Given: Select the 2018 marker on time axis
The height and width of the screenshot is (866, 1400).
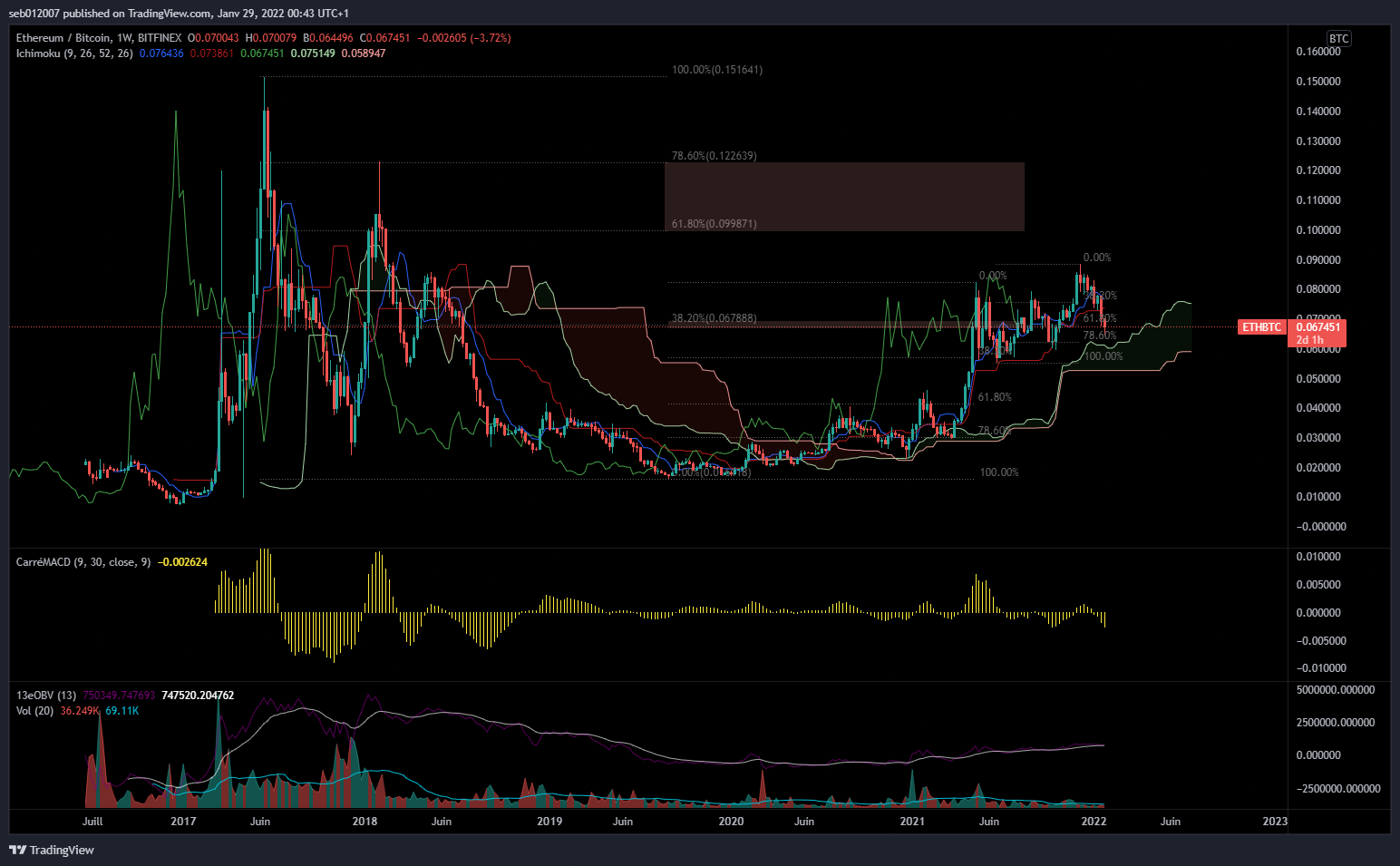Looking at the screenshot, I should pyautogui.click(x=365, y=822).
